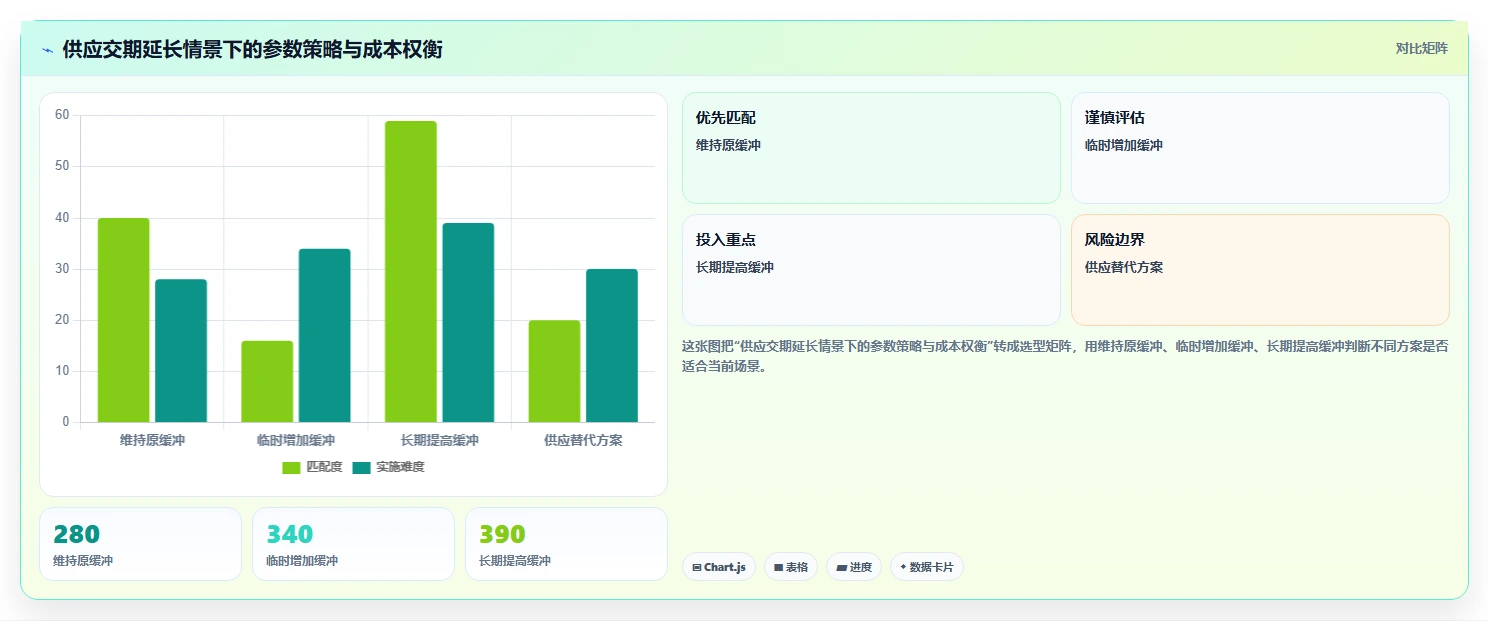
Task: Select the 匹配度 bar for 维持原缓冲
Action: pyautogui.click(x=123, y=320)
